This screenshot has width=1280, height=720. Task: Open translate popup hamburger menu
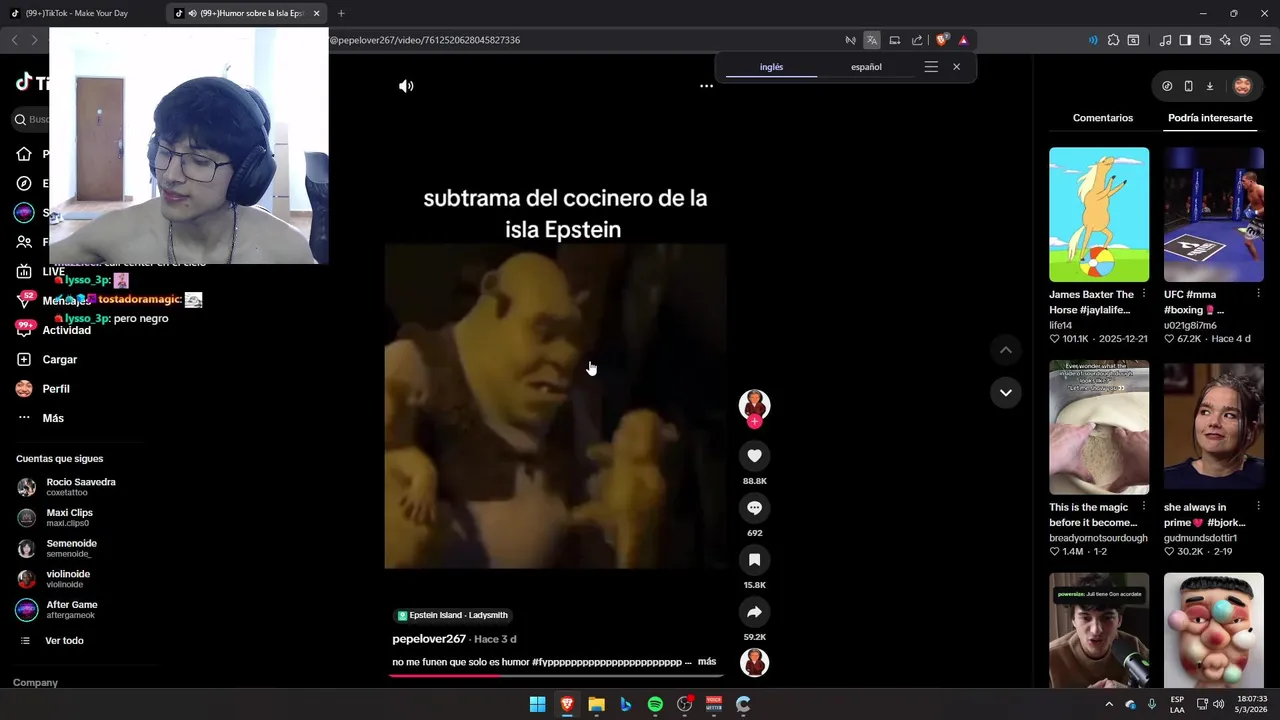coord(931,67)
